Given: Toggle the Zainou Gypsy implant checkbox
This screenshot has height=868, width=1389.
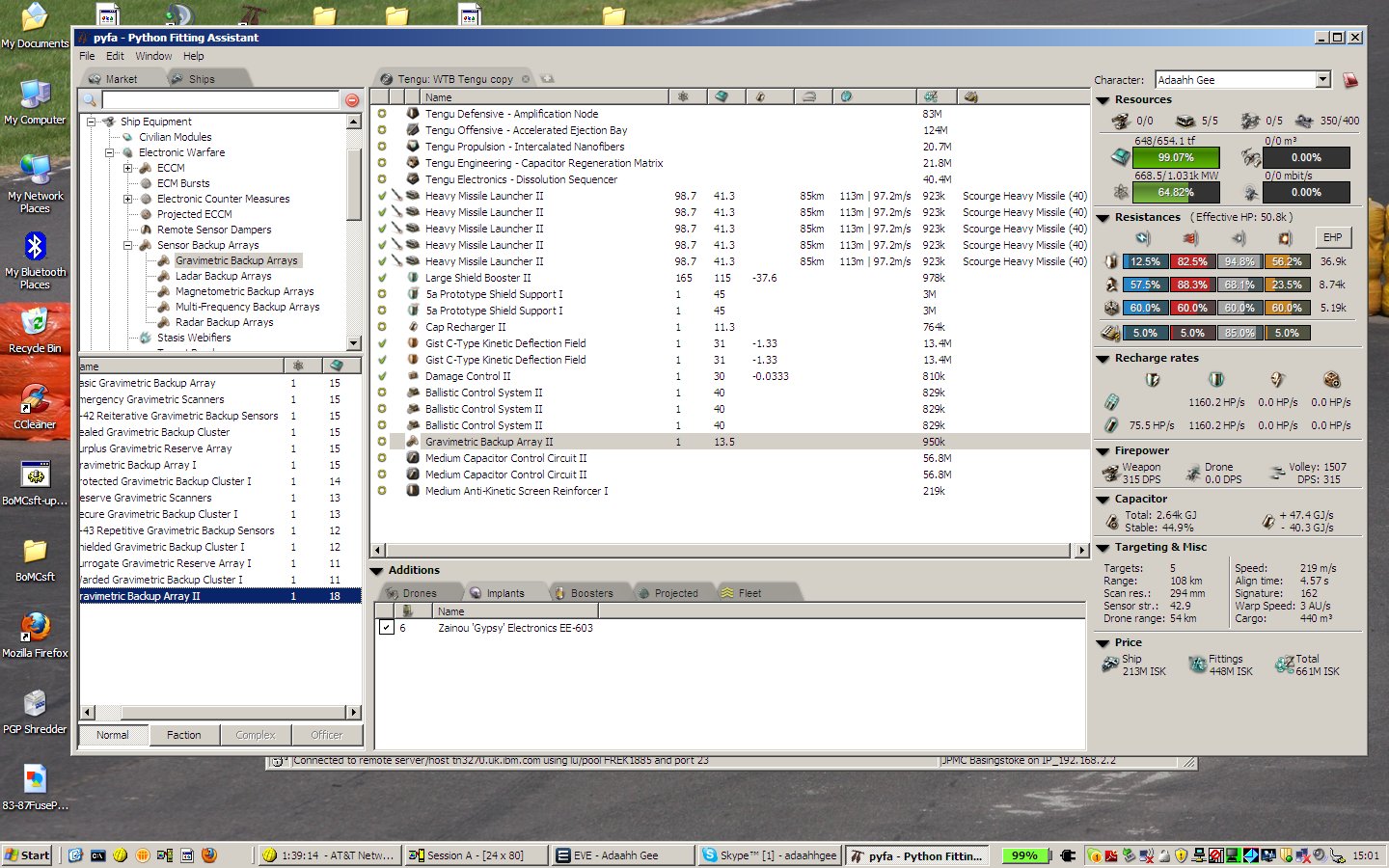Looking at the screenshot, I should pyautogui.click(x=386, y=628).
